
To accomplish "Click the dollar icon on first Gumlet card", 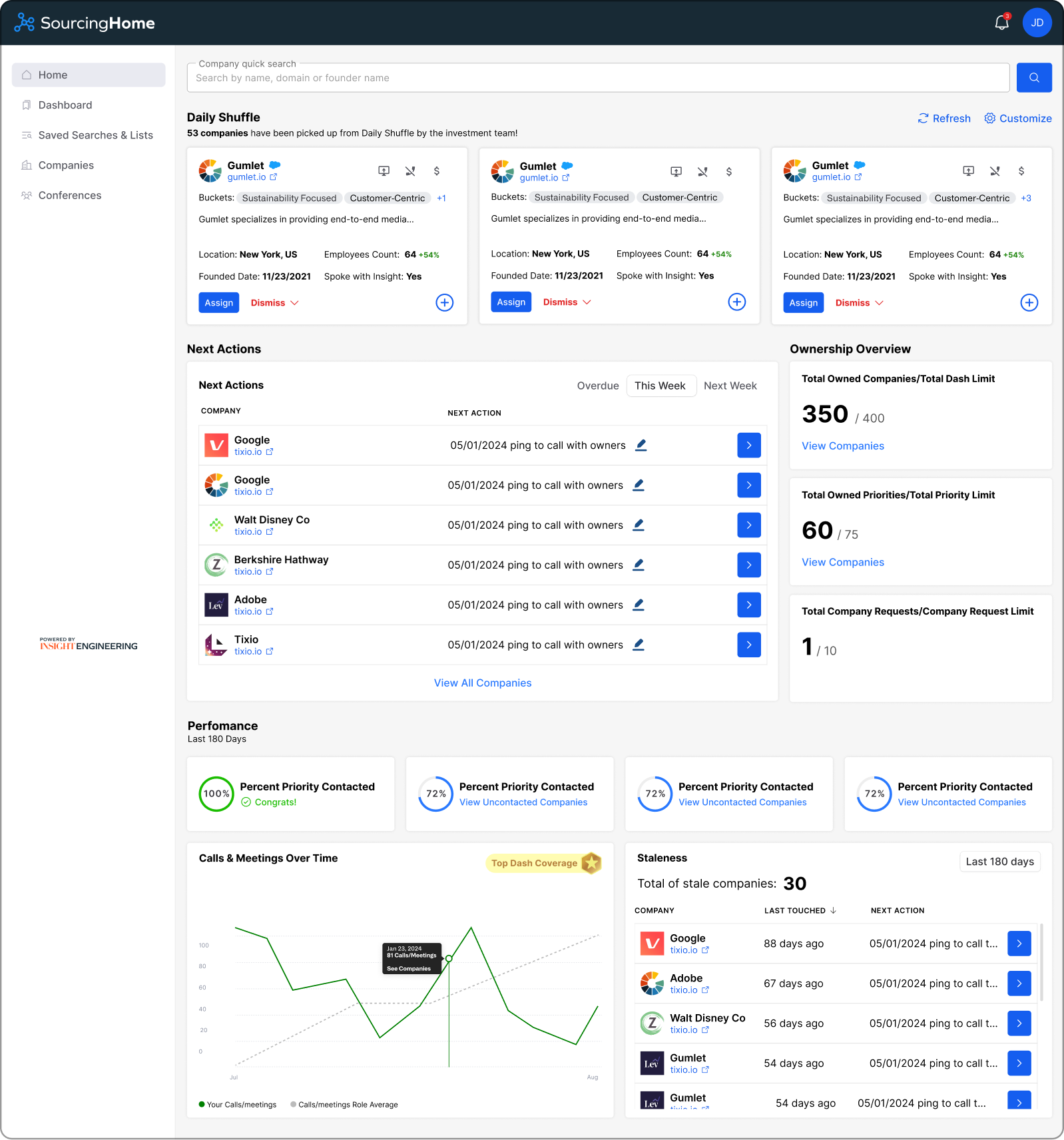I will (x=437, y=171).
